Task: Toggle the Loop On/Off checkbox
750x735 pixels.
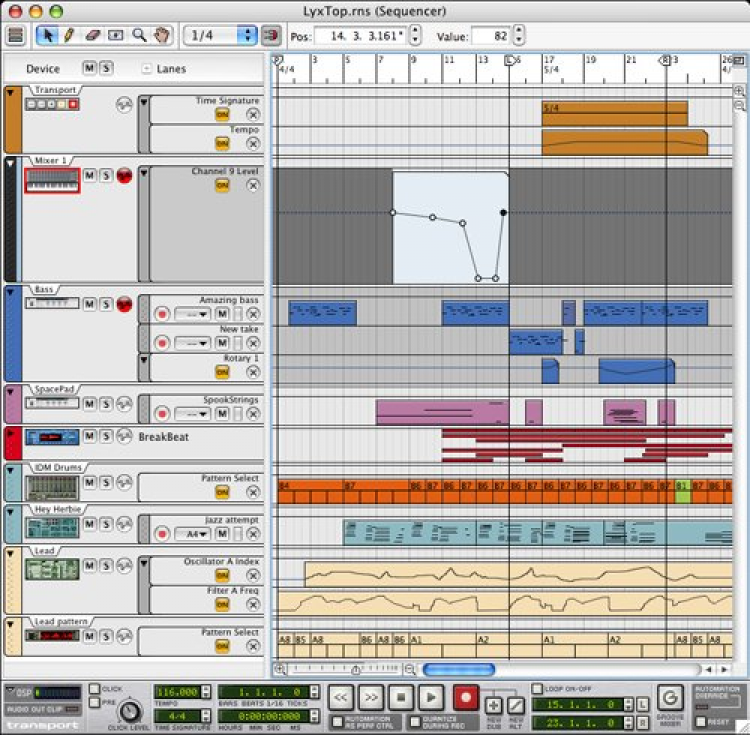Action: pos(538,689)
